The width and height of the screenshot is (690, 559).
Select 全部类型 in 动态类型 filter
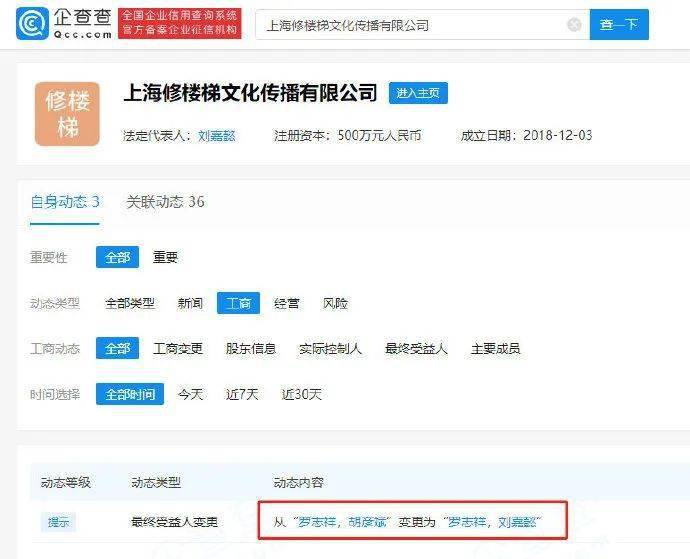(130, 303)
